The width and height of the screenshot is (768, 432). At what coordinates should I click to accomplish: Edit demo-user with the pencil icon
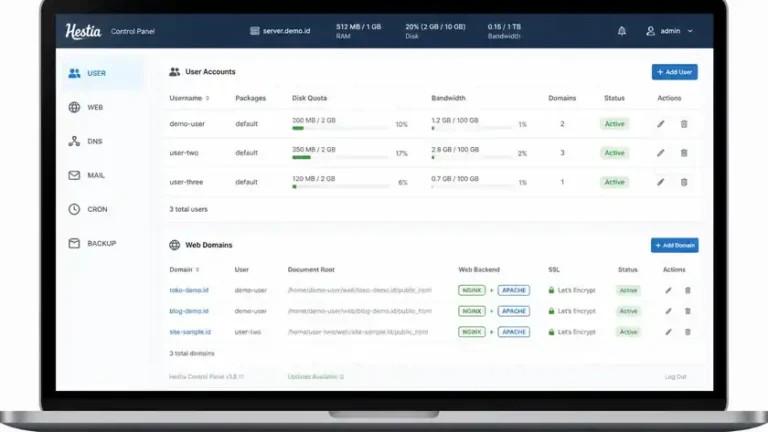pos(661,124)
